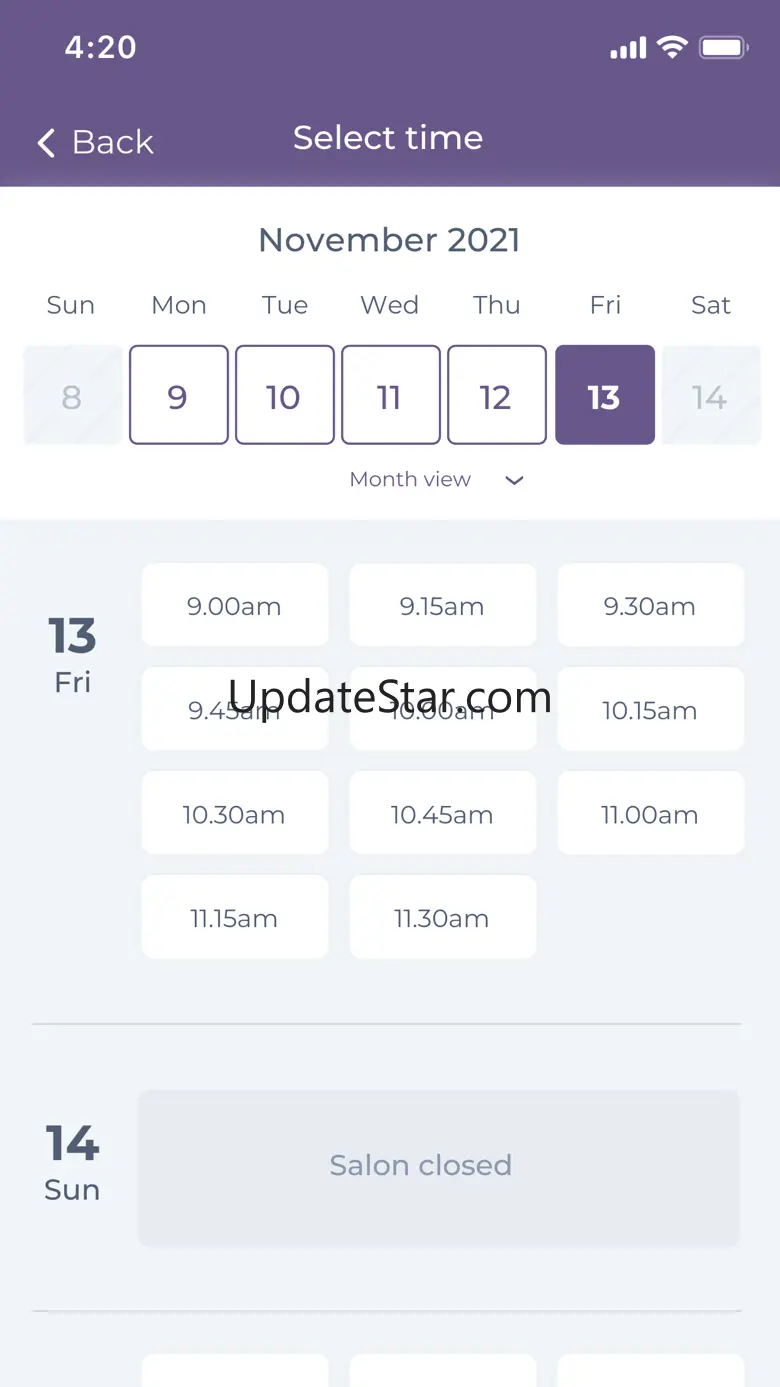
Task: Pick Wednesday the 11th date
Action: tap(390, 395)
